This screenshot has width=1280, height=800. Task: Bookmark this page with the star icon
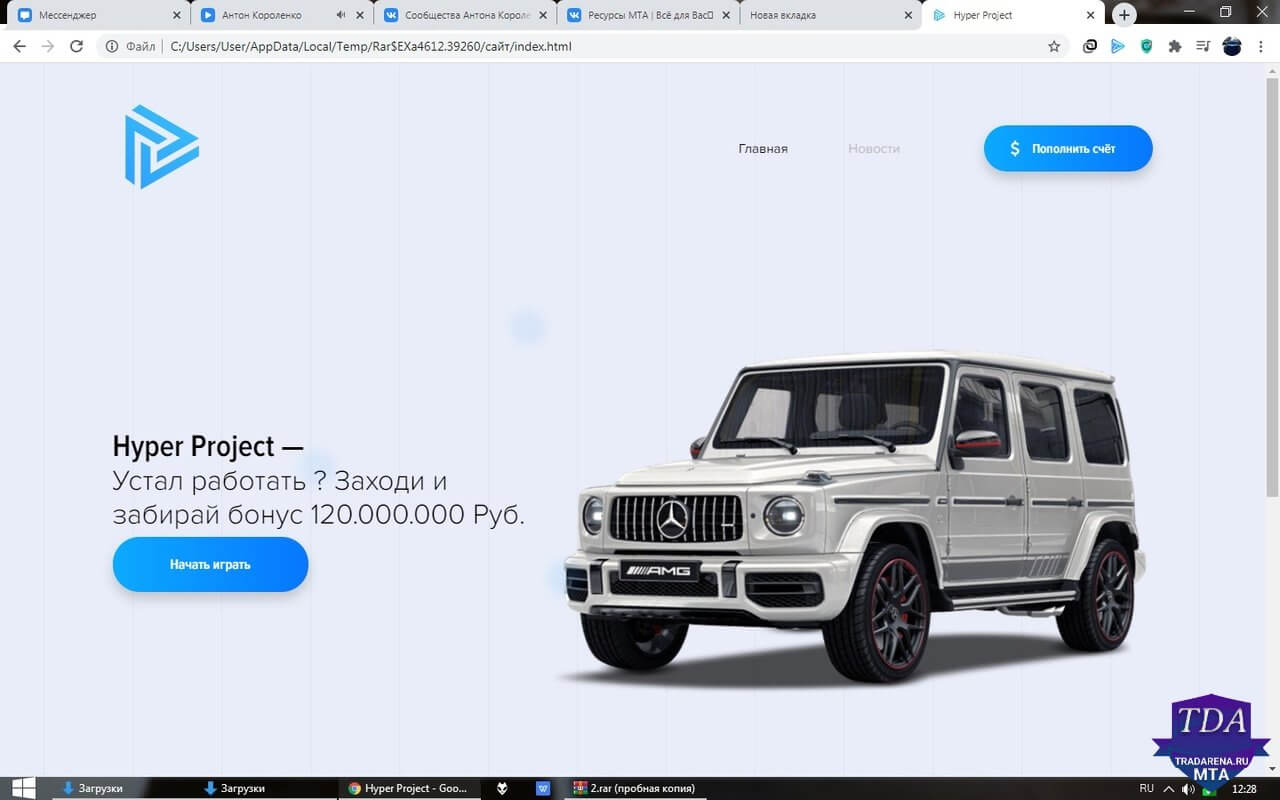coord(1054,46)
